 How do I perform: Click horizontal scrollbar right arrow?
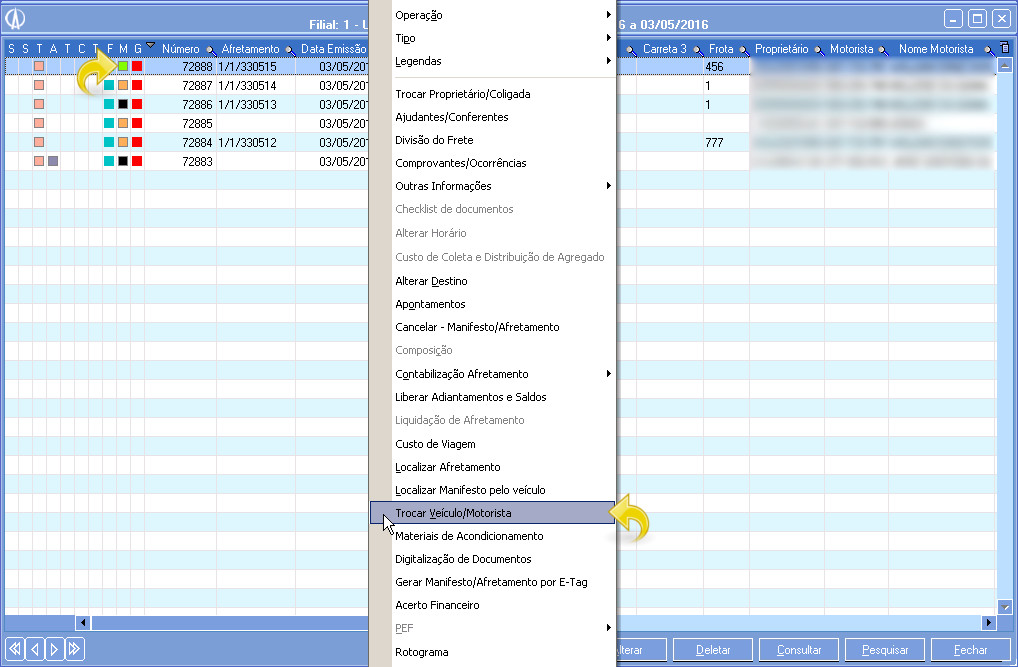(x=988, y=622)
